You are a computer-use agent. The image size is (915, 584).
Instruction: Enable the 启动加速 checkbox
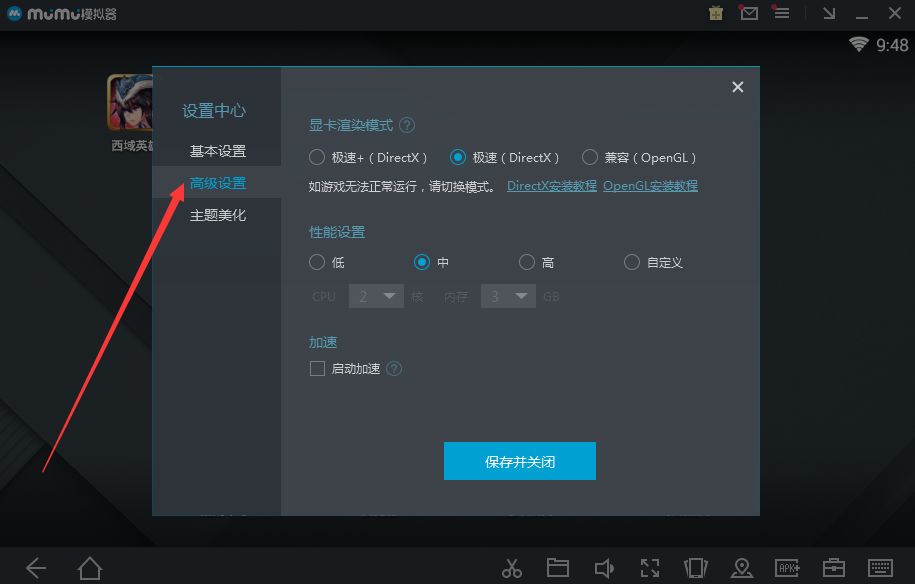pyautogui.click(x=317, y=368)
